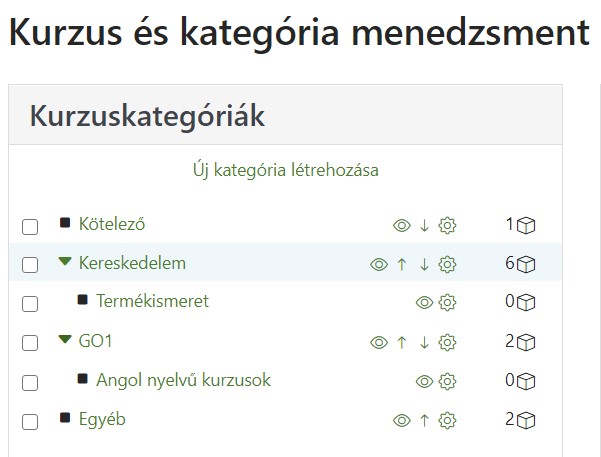The height and width of the screenshot is (457, 601).
Task: Open gear settings for Angol nyelvű kurzusok
Action: [447, 381]
